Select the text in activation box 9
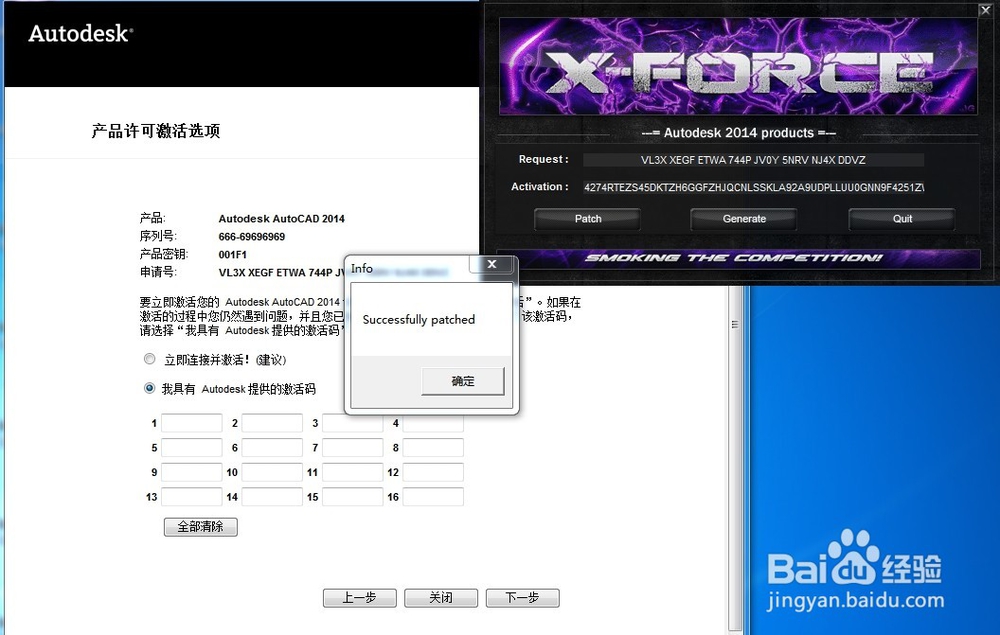This screenshot has width=1000, height=635. pyautogui.click(x=191, y=472)
